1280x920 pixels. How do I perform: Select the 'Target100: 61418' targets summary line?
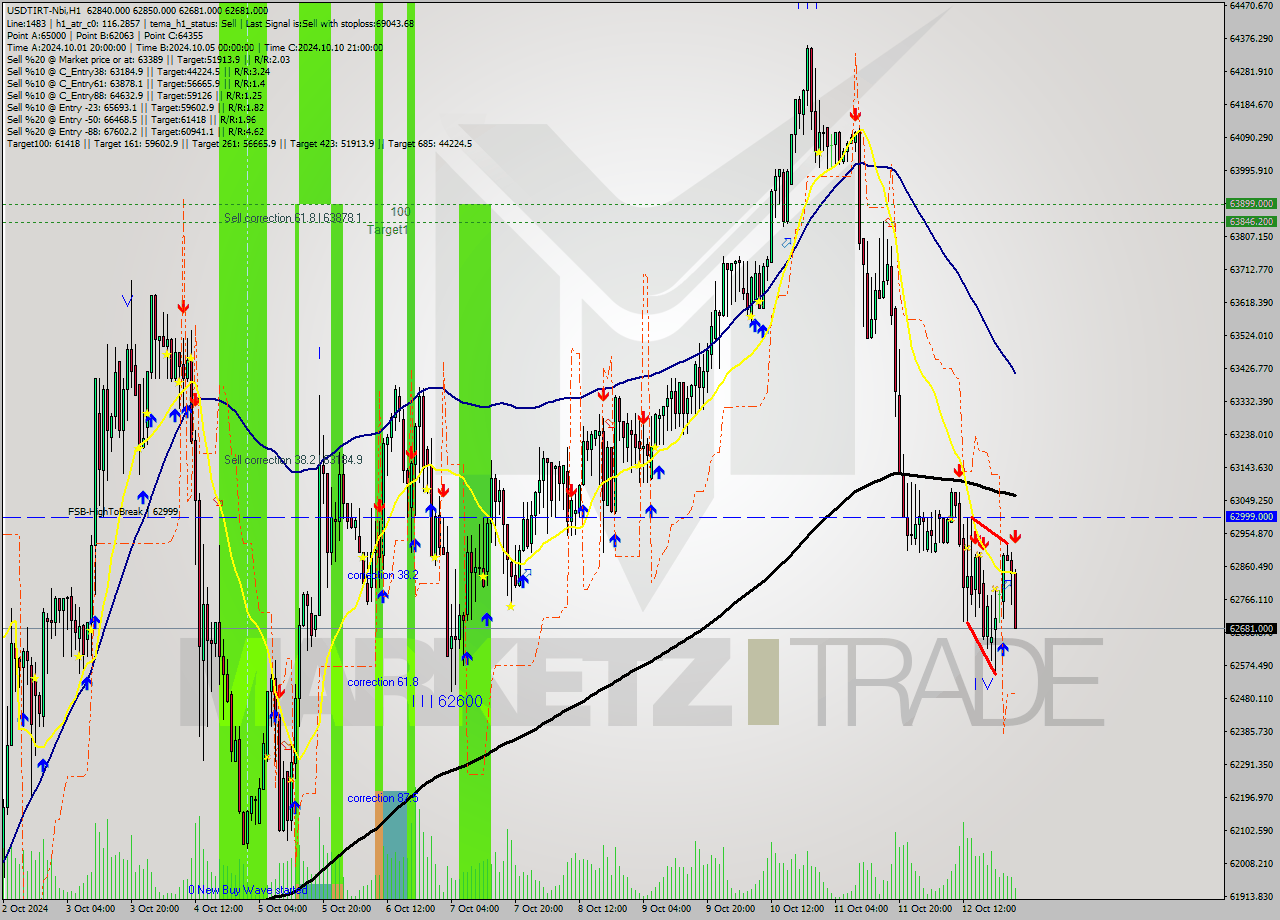239,143
